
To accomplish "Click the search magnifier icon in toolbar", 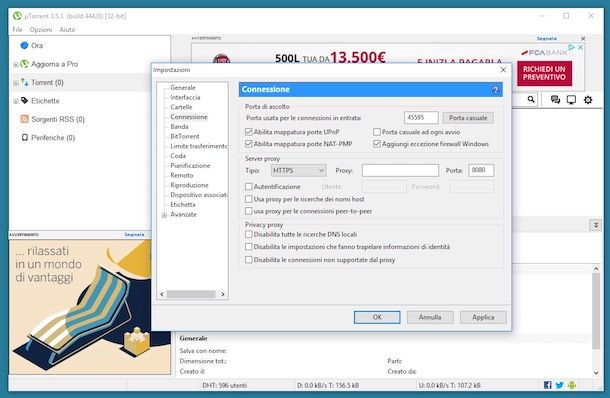I will pyautogui.click(x=531, y=100).
